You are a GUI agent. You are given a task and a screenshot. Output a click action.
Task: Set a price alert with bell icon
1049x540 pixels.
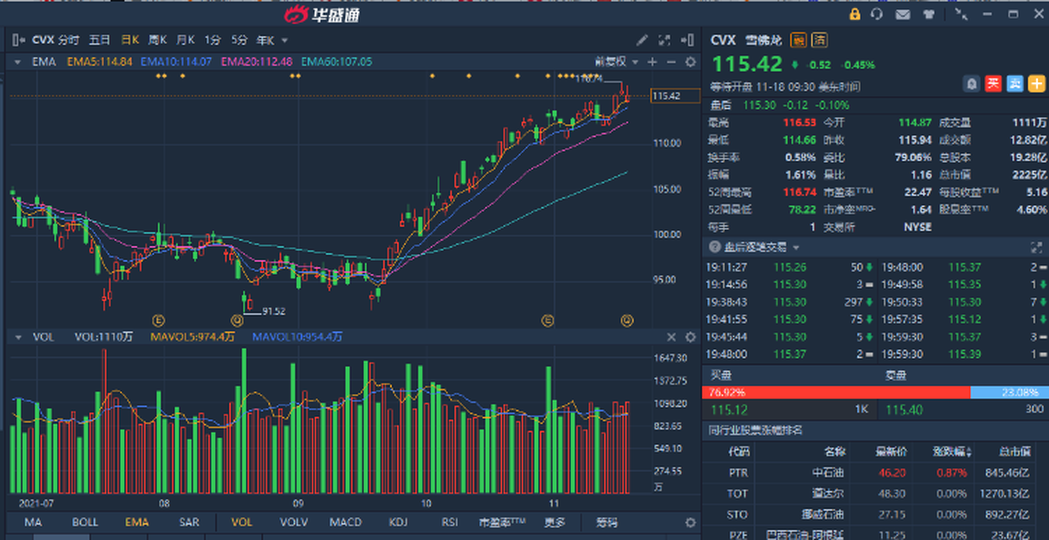[971, 83]
